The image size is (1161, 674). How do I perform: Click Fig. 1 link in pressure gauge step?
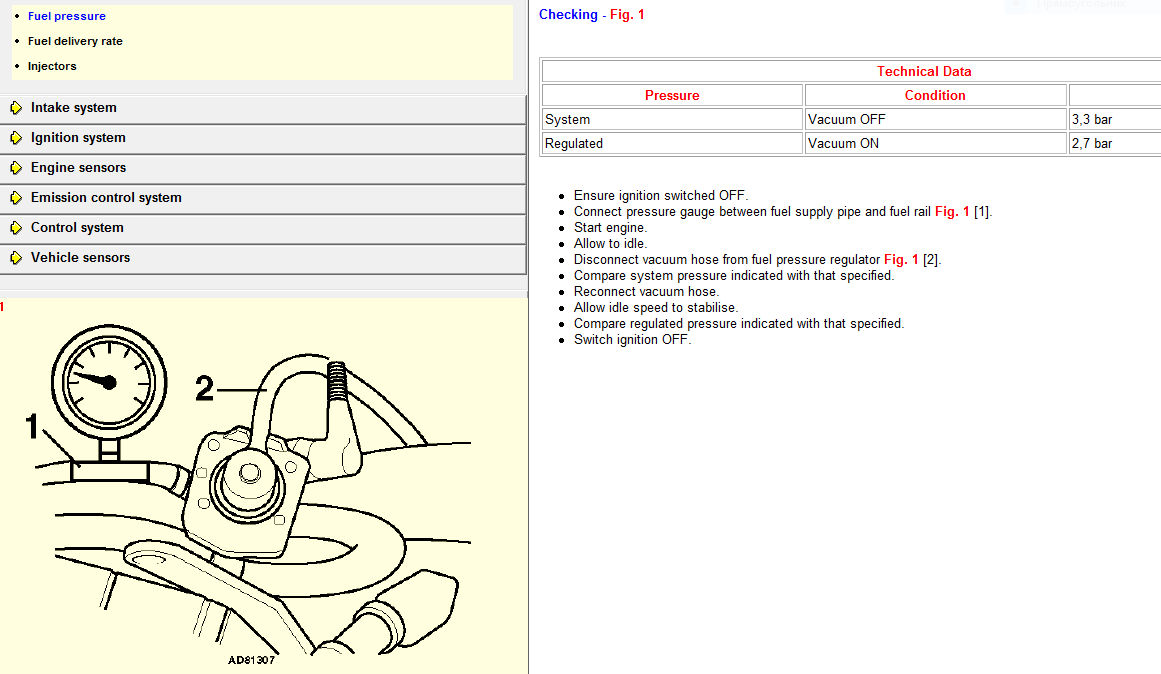point(952,212)
